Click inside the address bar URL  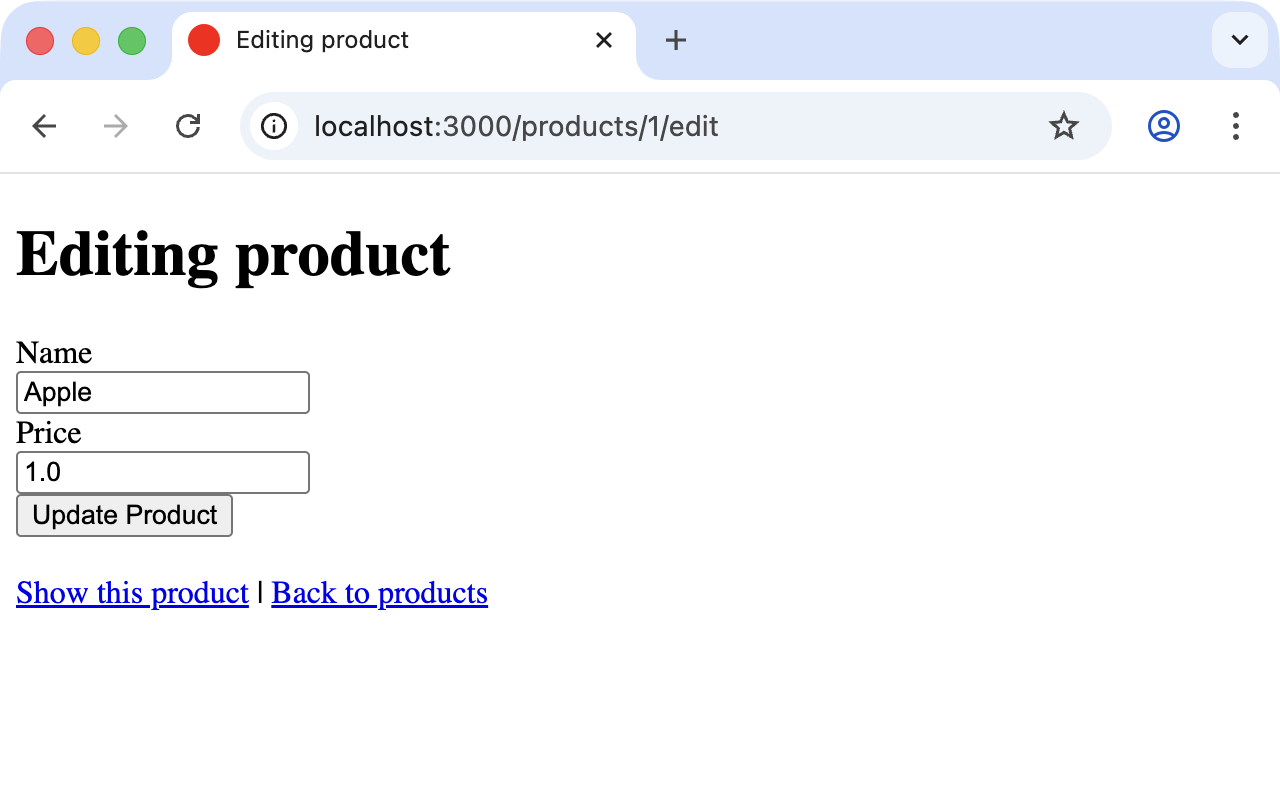516,126
